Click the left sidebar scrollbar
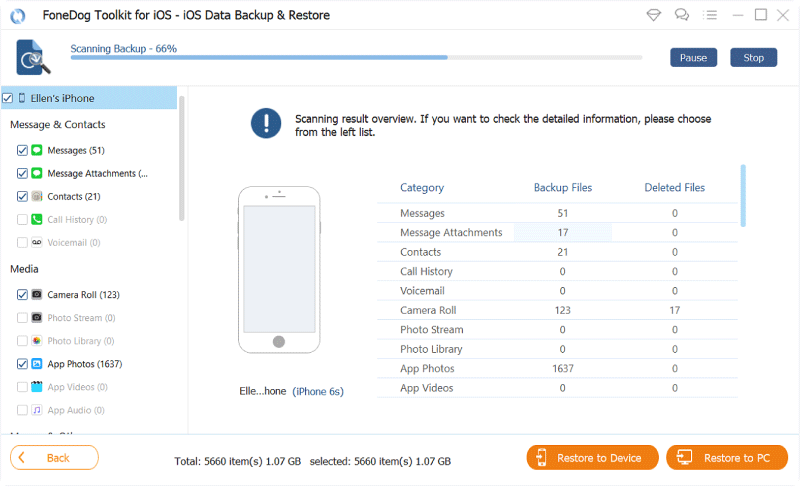 click(182, 158)
